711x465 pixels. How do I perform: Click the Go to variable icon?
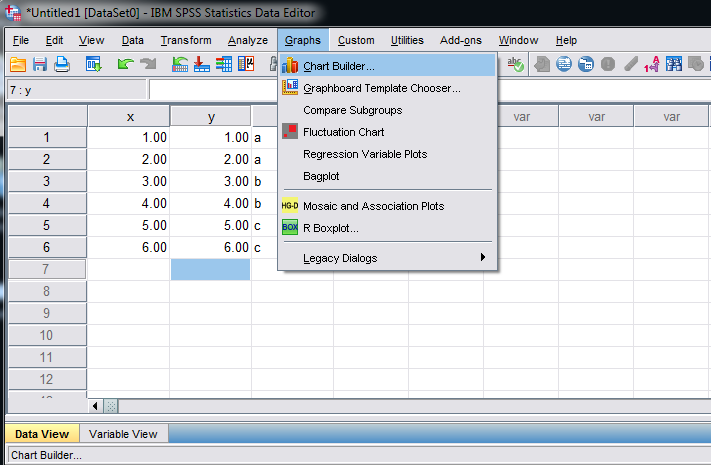pos(201,64)
